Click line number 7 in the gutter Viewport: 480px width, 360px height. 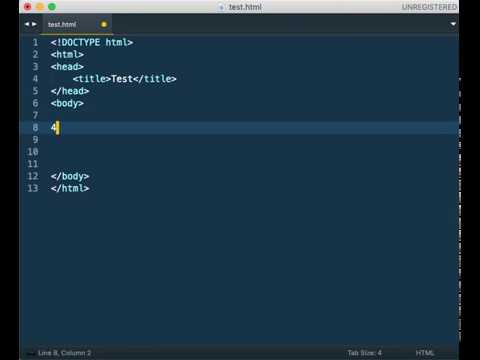(35, 115)
